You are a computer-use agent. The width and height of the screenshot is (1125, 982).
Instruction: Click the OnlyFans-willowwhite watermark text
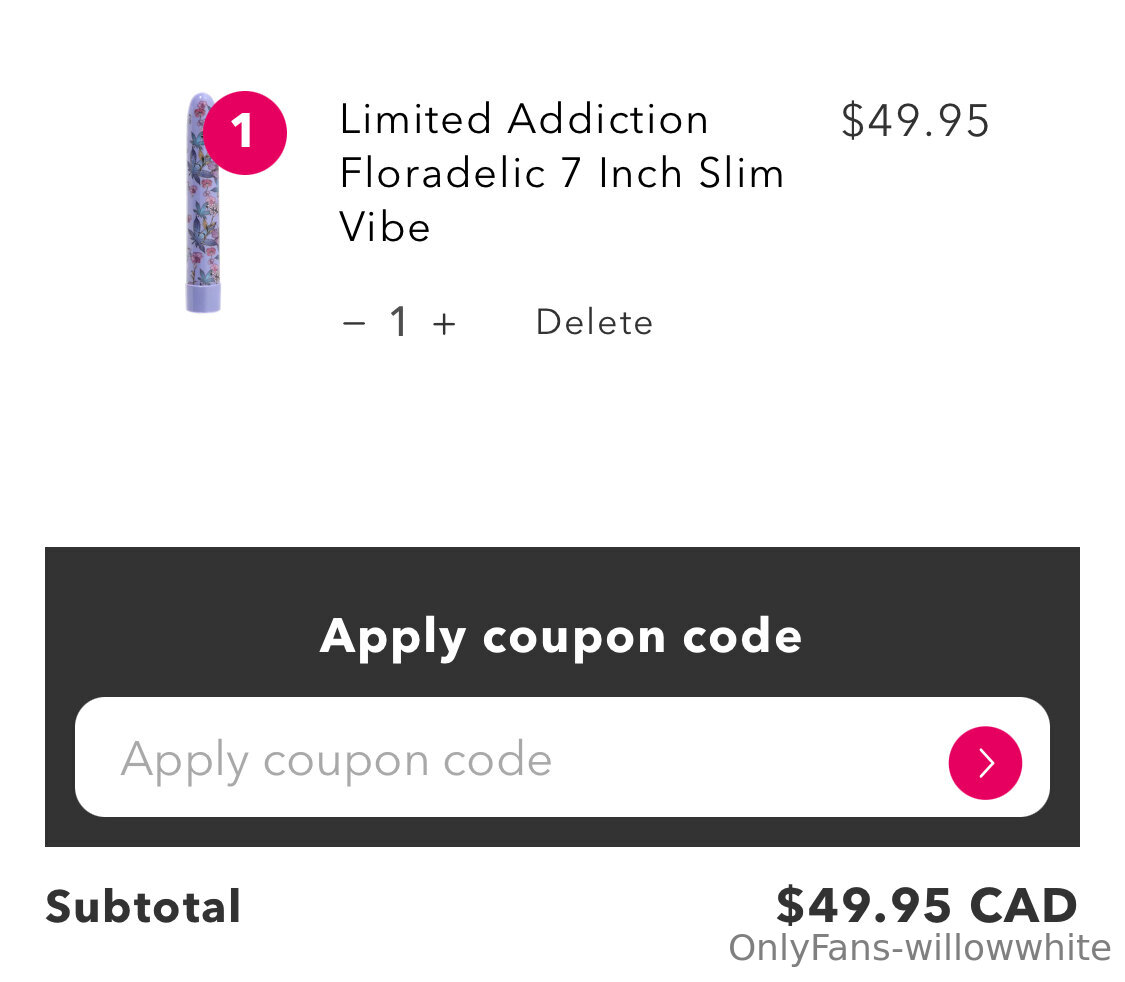(x=919, y=948)
